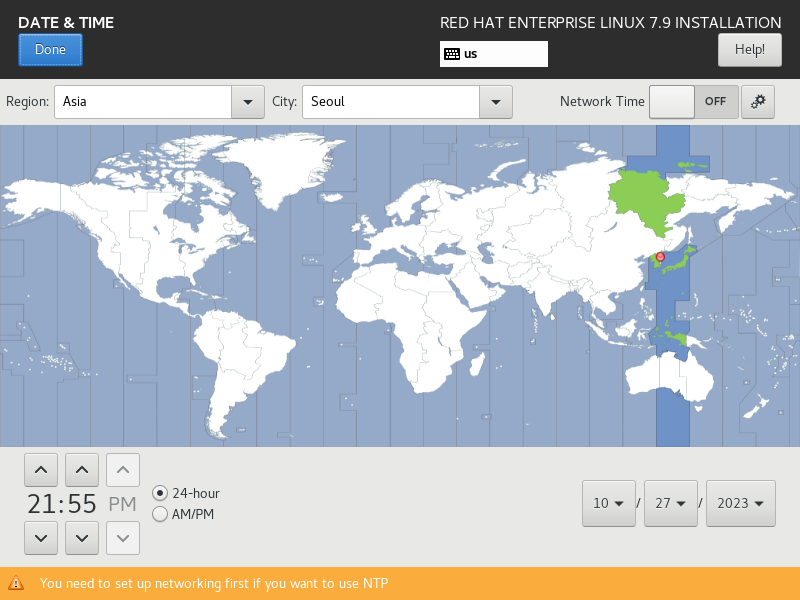Decrease the hours value
The width and height of the screenshot is (800, 600).
tap(41, 538)
